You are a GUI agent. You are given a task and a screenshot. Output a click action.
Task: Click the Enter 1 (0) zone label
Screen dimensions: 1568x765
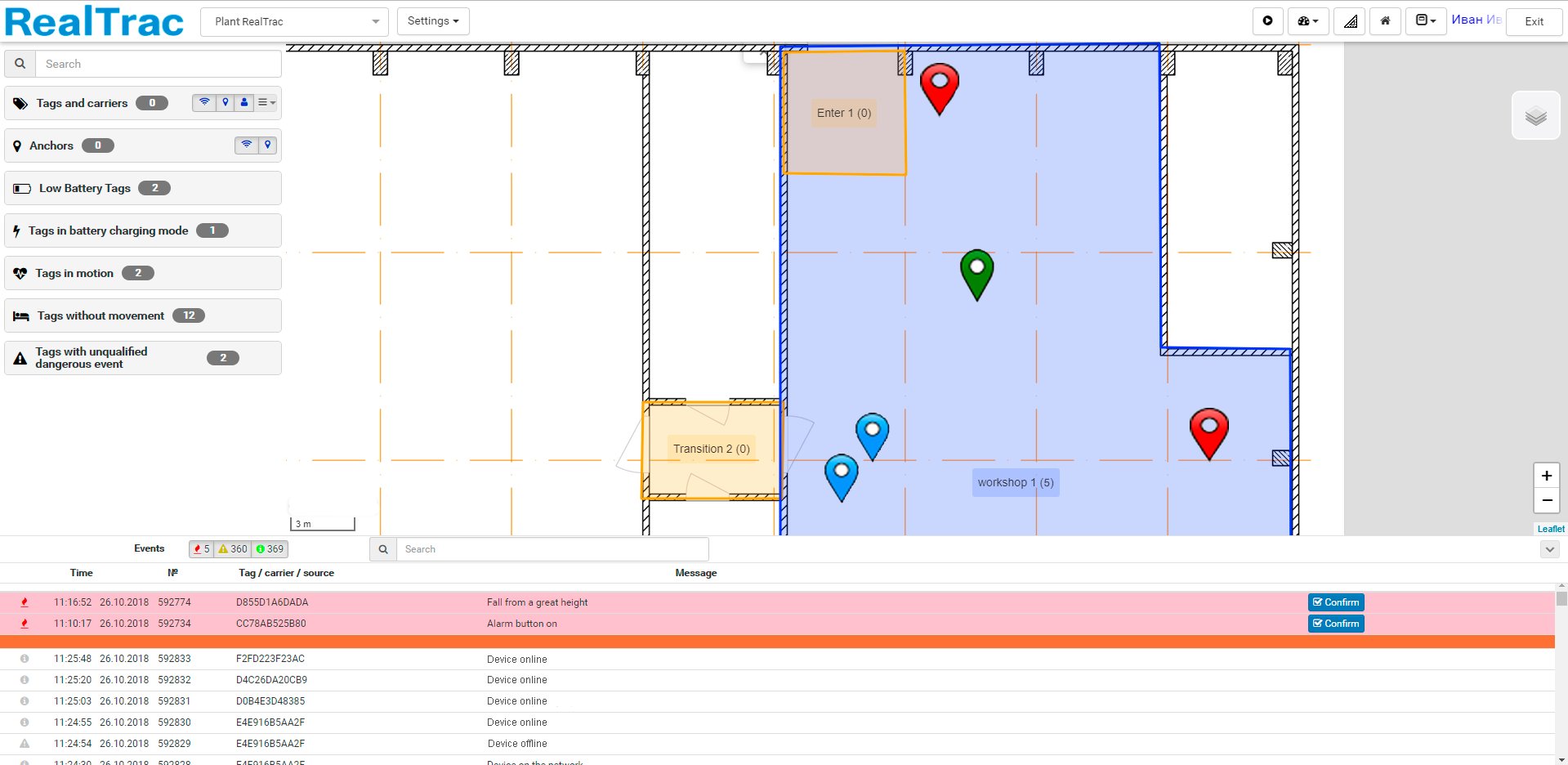(x=844, y=113)
